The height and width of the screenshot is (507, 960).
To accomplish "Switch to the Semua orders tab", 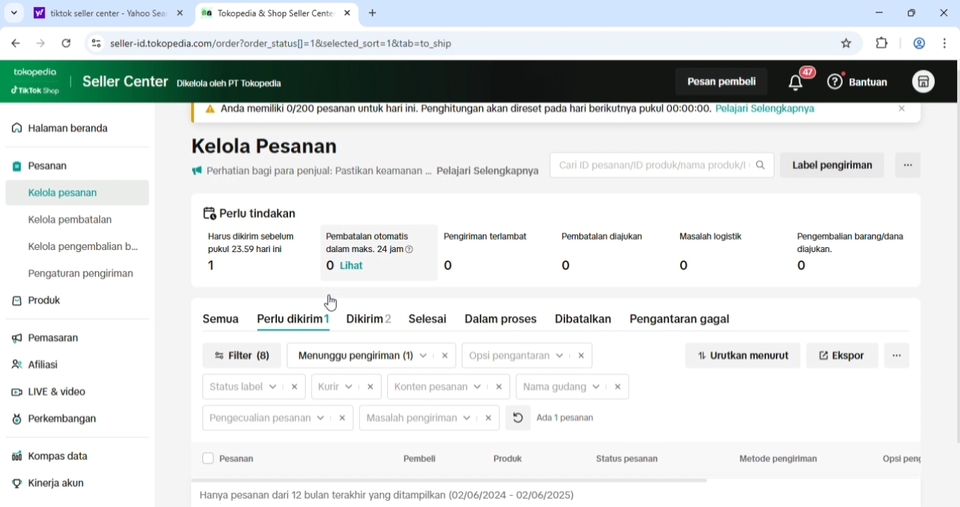I will coord(220,319).
